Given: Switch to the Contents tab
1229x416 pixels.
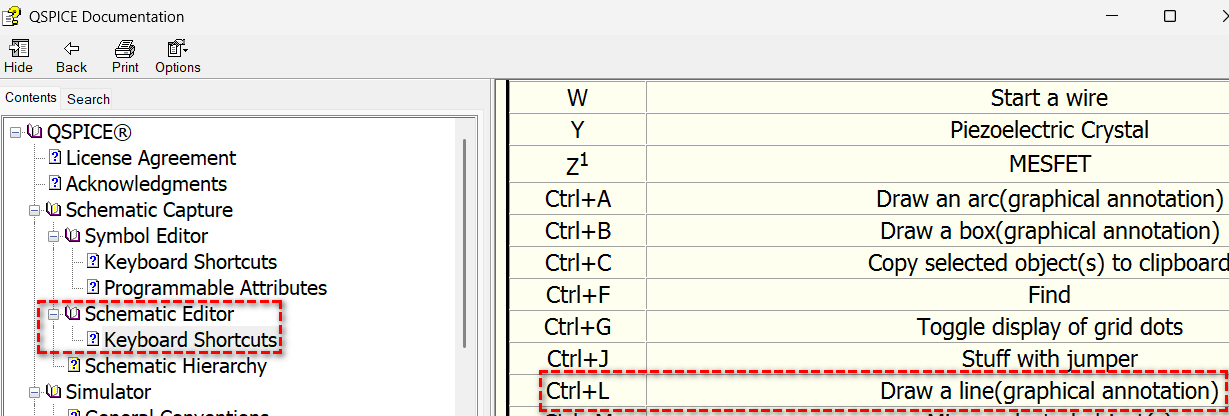Looking at the screenshot, I should pyautogui.click(x=31, y=98).
